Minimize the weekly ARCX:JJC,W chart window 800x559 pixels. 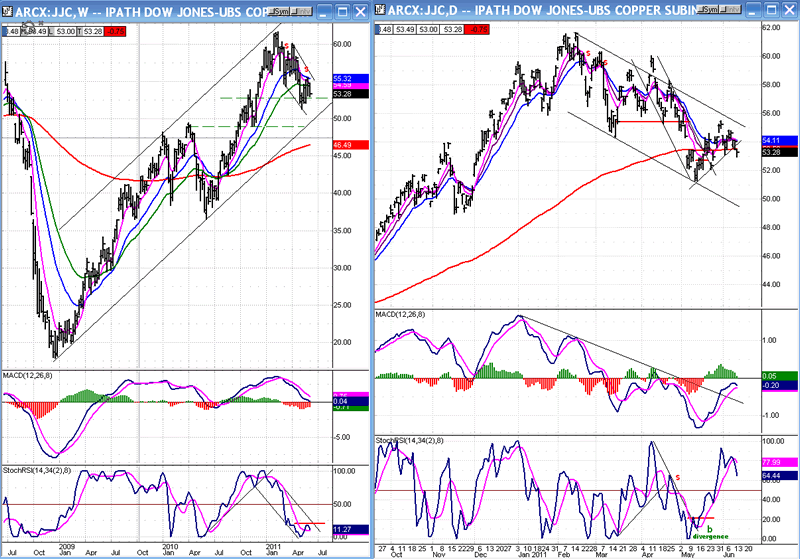pyautogui.click(x=324, y=11)
